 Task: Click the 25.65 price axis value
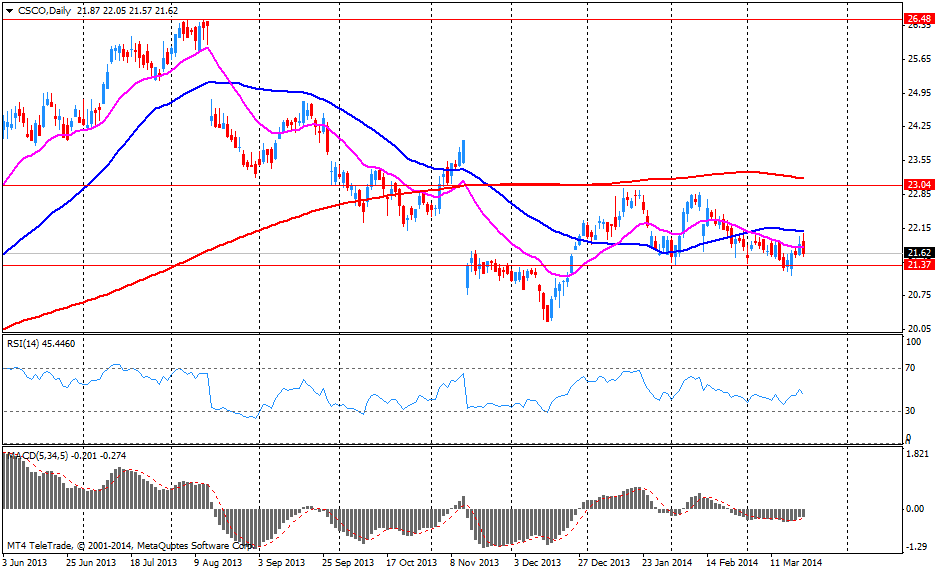[920, 59]
